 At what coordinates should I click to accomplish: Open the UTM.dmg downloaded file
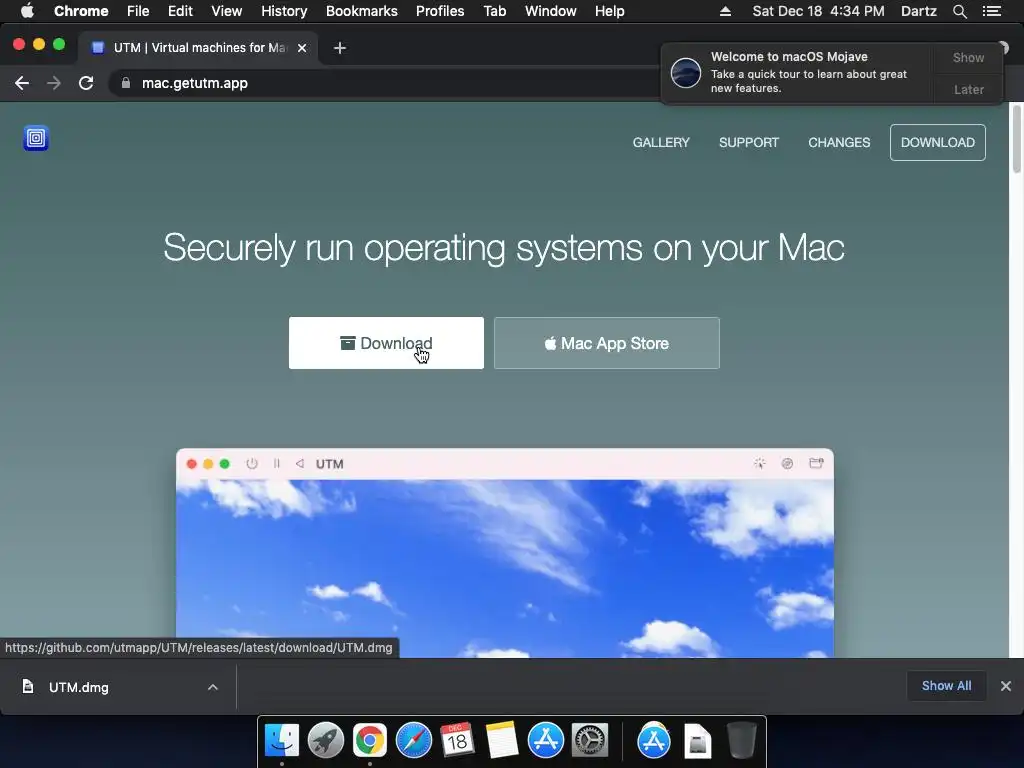[78, 687]
